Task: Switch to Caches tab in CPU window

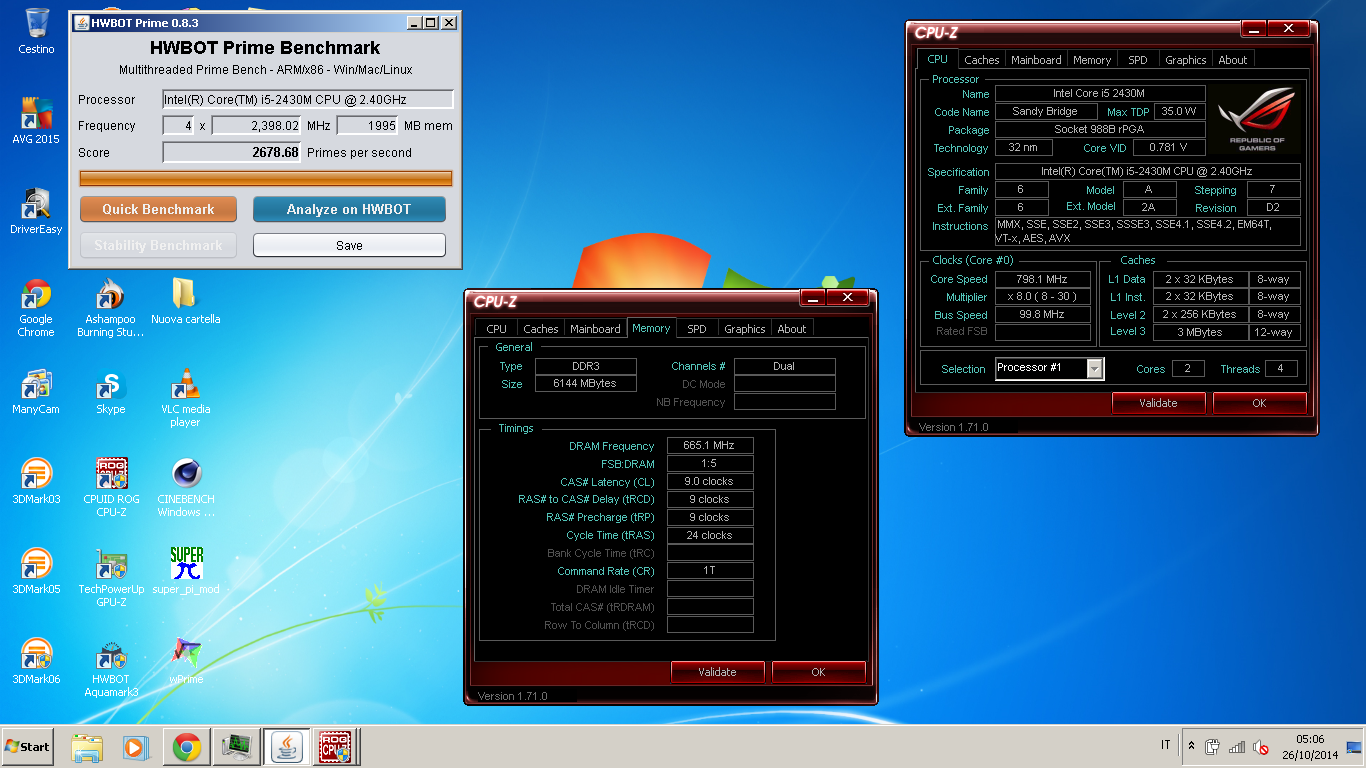Action: tap(981, 60)
